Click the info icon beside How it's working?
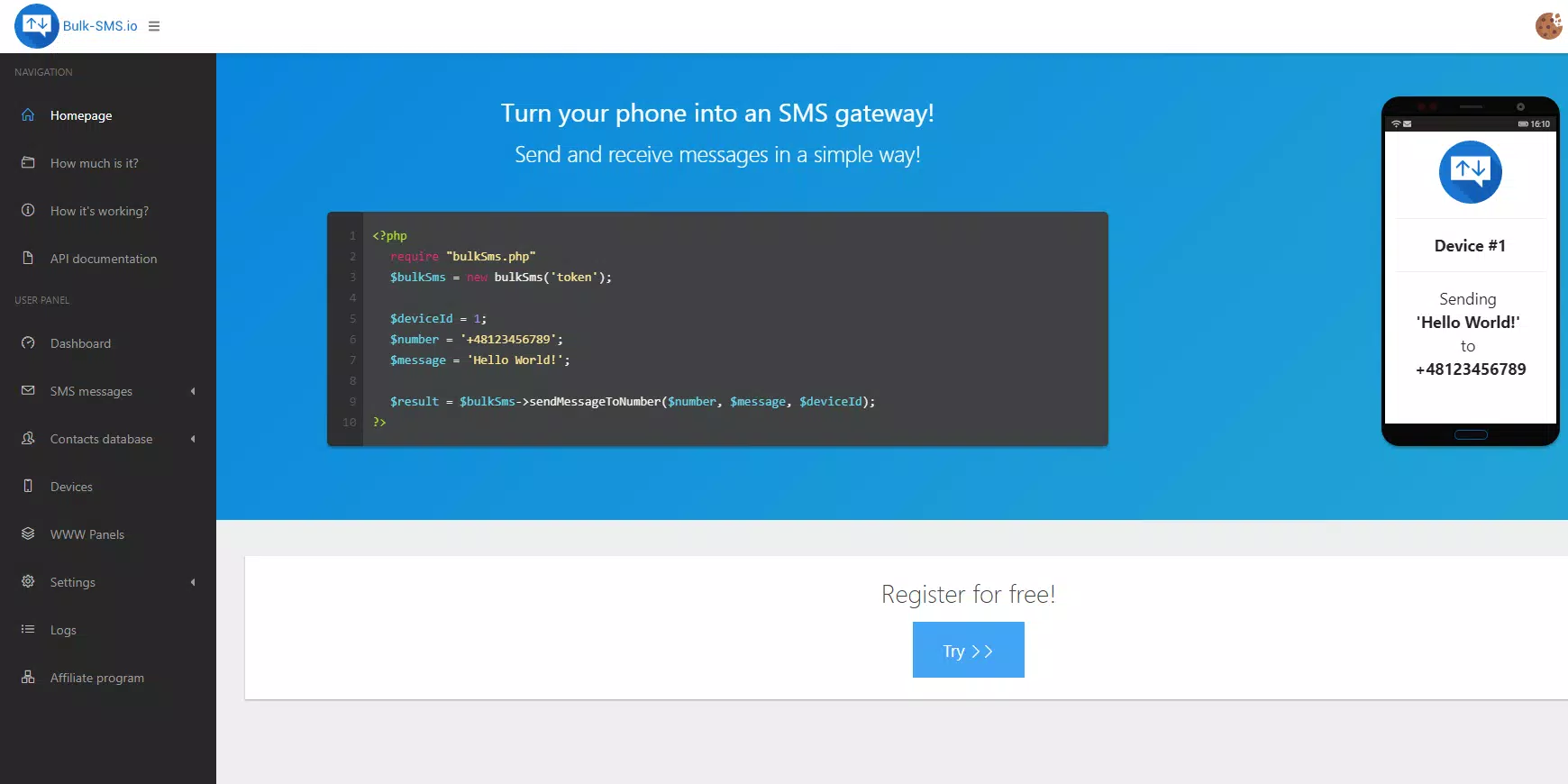 (x=28, y=210)
